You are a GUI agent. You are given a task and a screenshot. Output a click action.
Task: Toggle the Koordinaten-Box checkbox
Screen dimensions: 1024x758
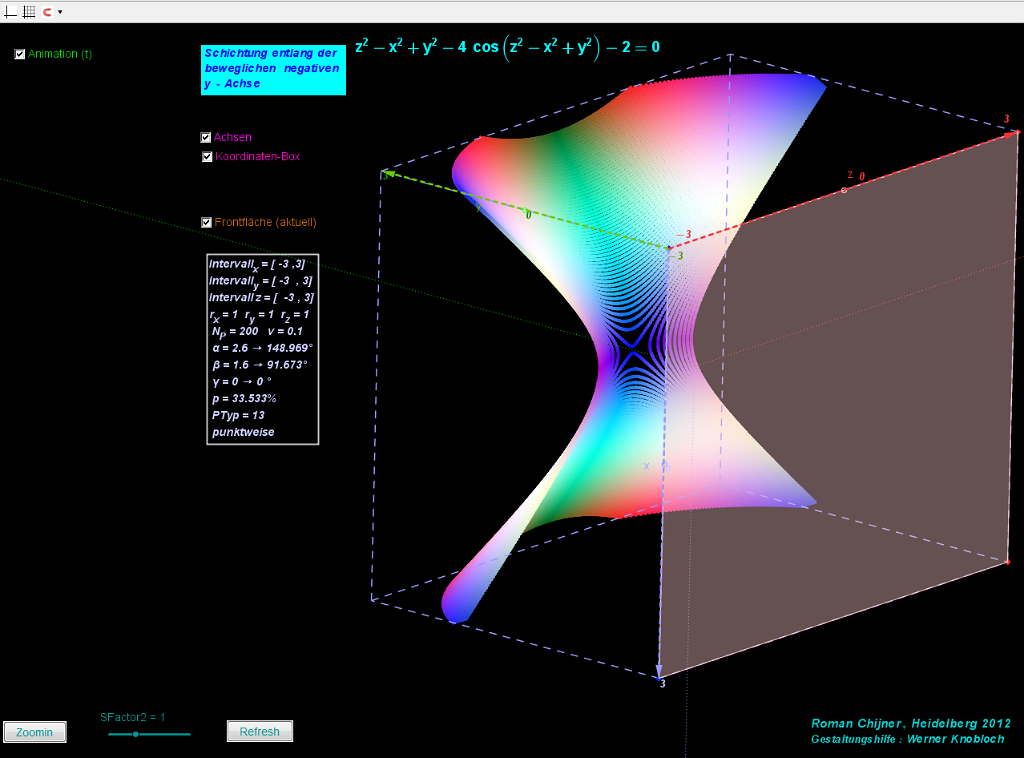207,156
